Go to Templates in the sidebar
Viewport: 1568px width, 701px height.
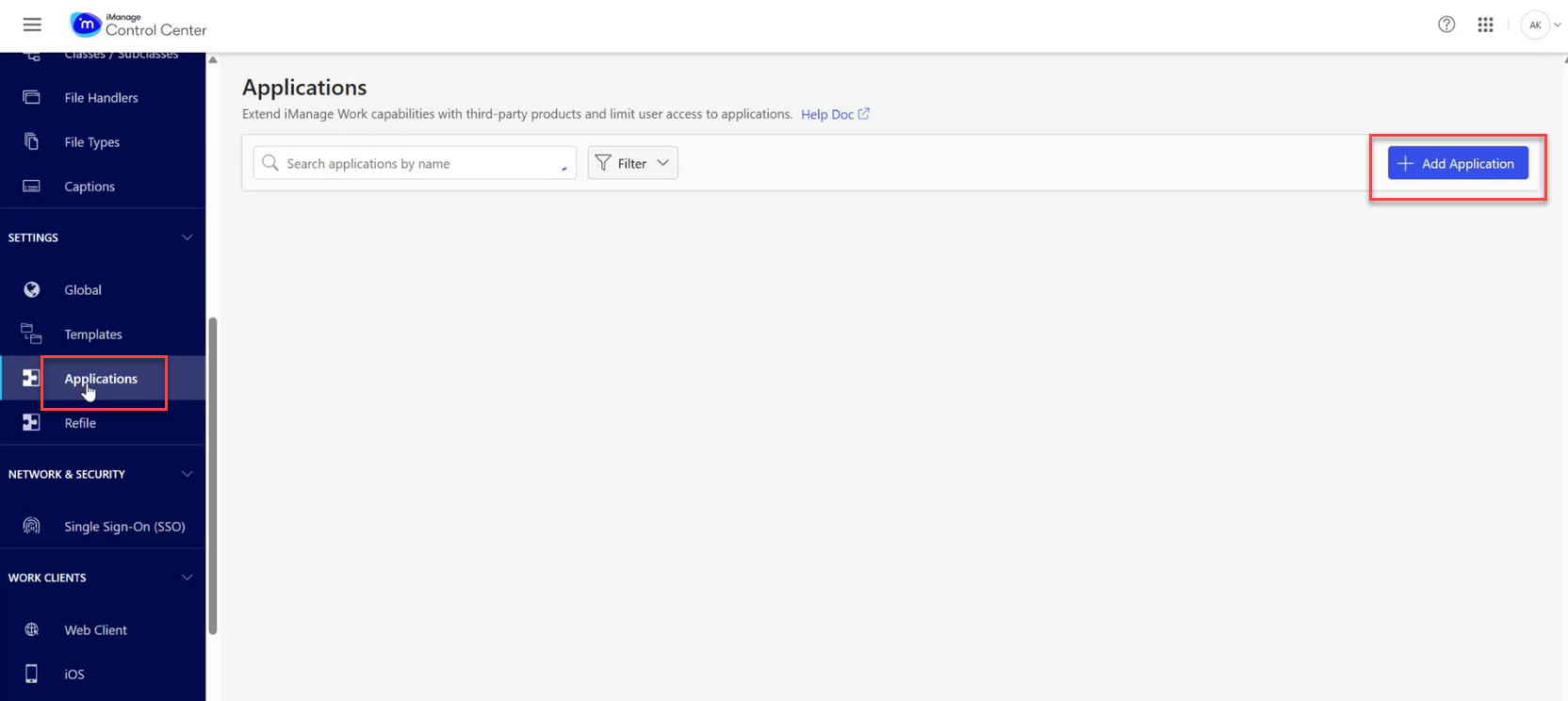tap(93, 334)
